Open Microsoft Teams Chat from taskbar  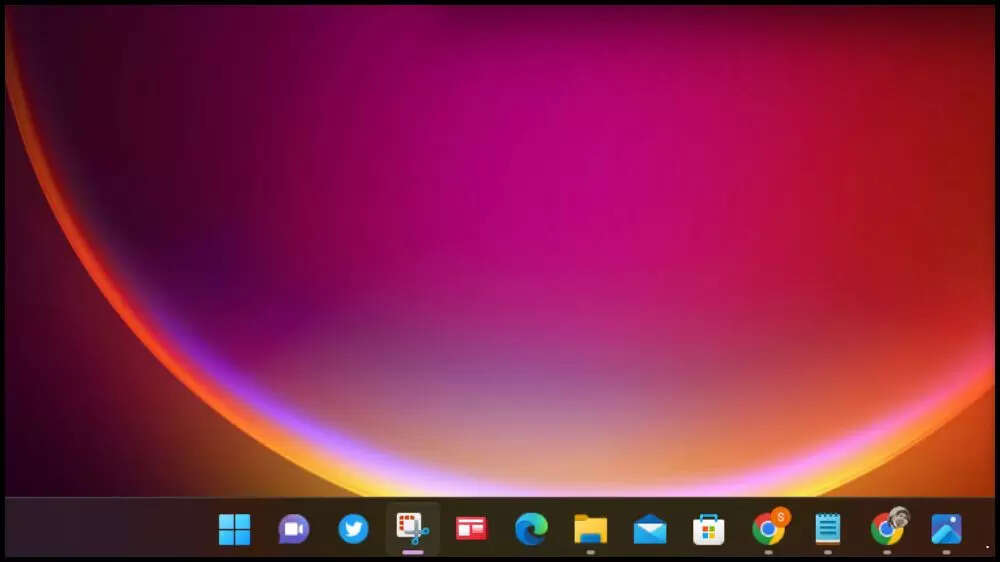click(294, 529)
